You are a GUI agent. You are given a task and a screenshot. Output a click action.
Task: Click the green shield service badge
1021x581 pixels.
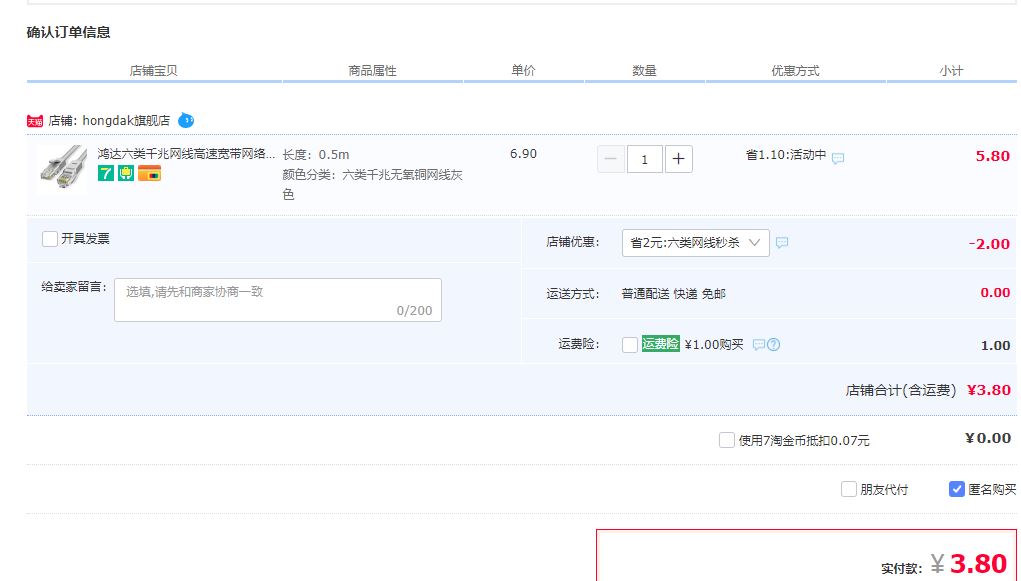coord(126,173)
